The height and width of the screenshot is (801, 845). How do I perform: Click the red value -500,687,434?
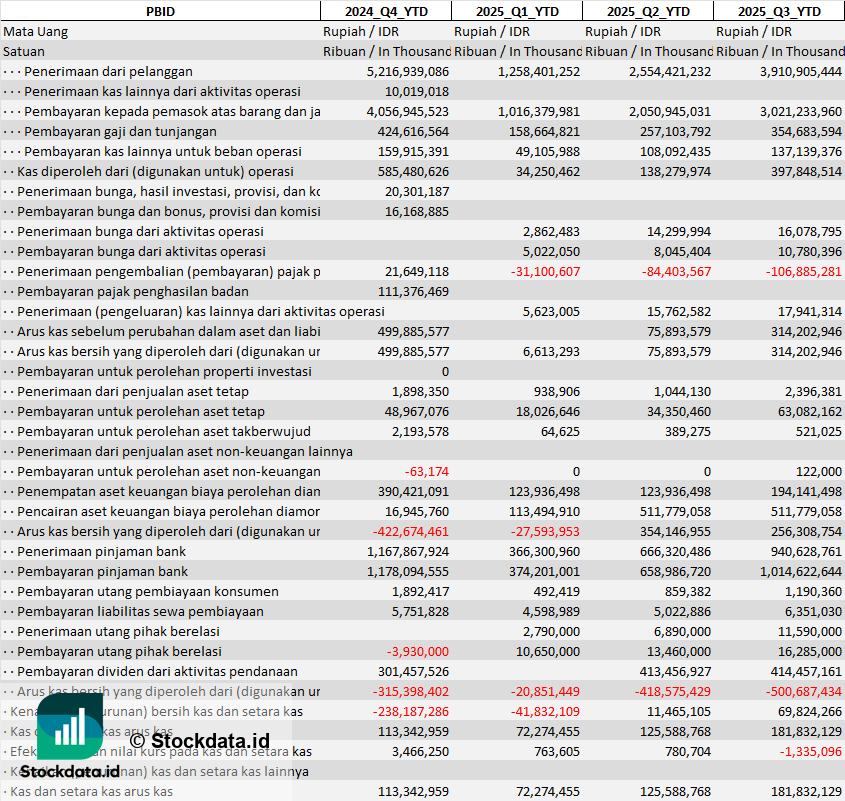click(802, 691)
